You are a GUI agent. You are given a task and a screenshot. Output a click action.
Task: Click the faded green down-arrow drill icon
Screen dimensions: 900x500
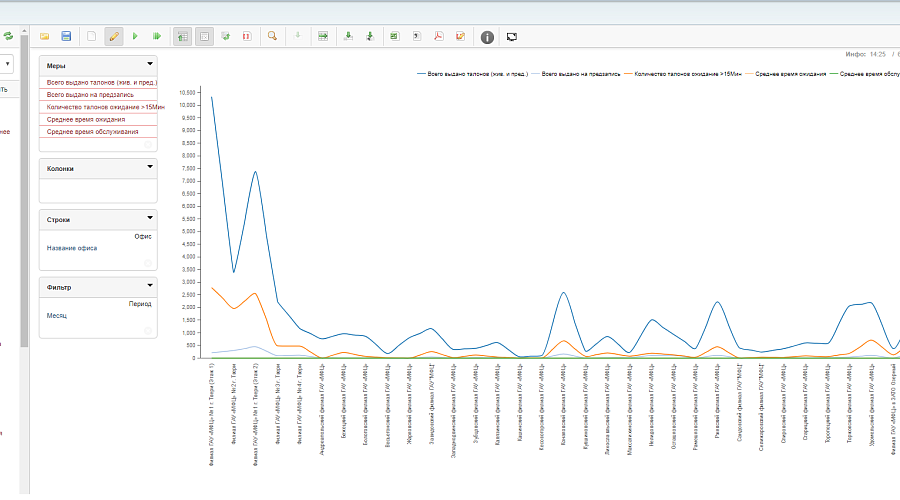[298, 36]
